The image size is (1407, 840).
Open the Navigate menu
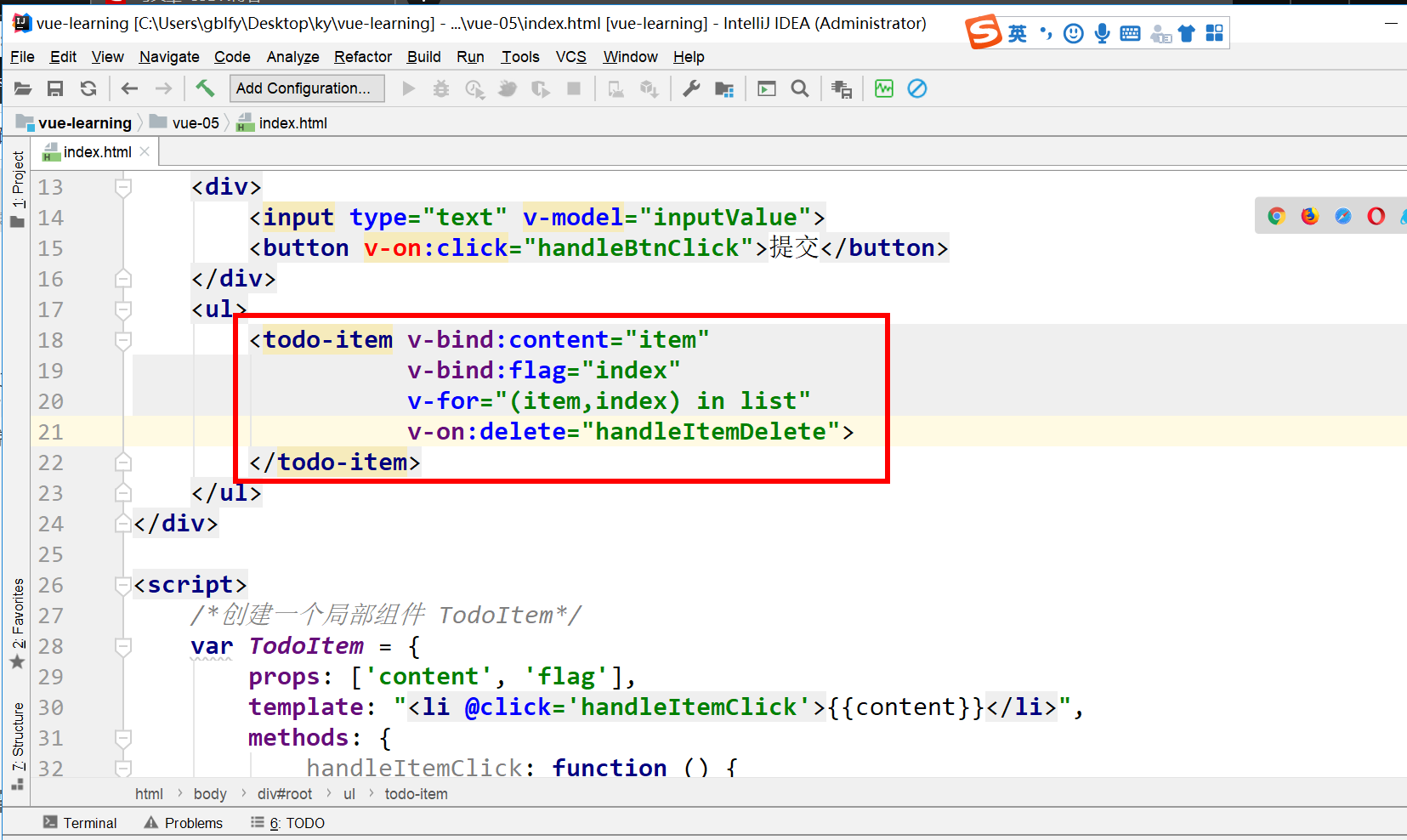tap(169, 57)
